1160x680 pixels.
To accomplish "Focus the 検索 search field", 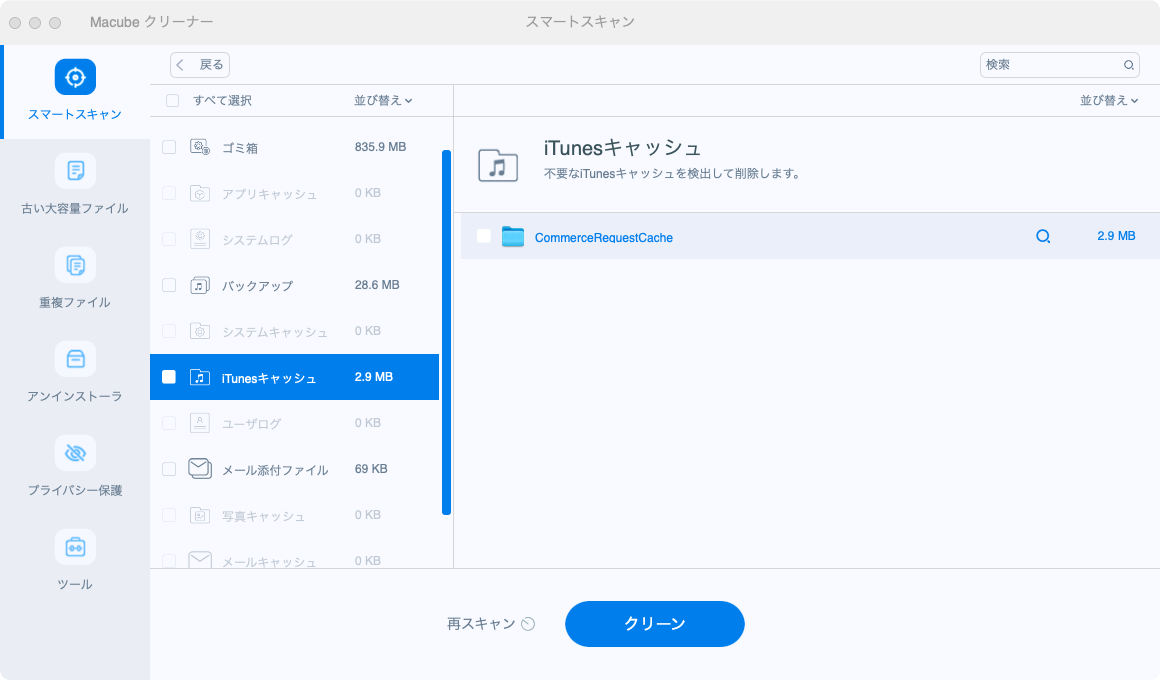I will tap(1059, 65).
